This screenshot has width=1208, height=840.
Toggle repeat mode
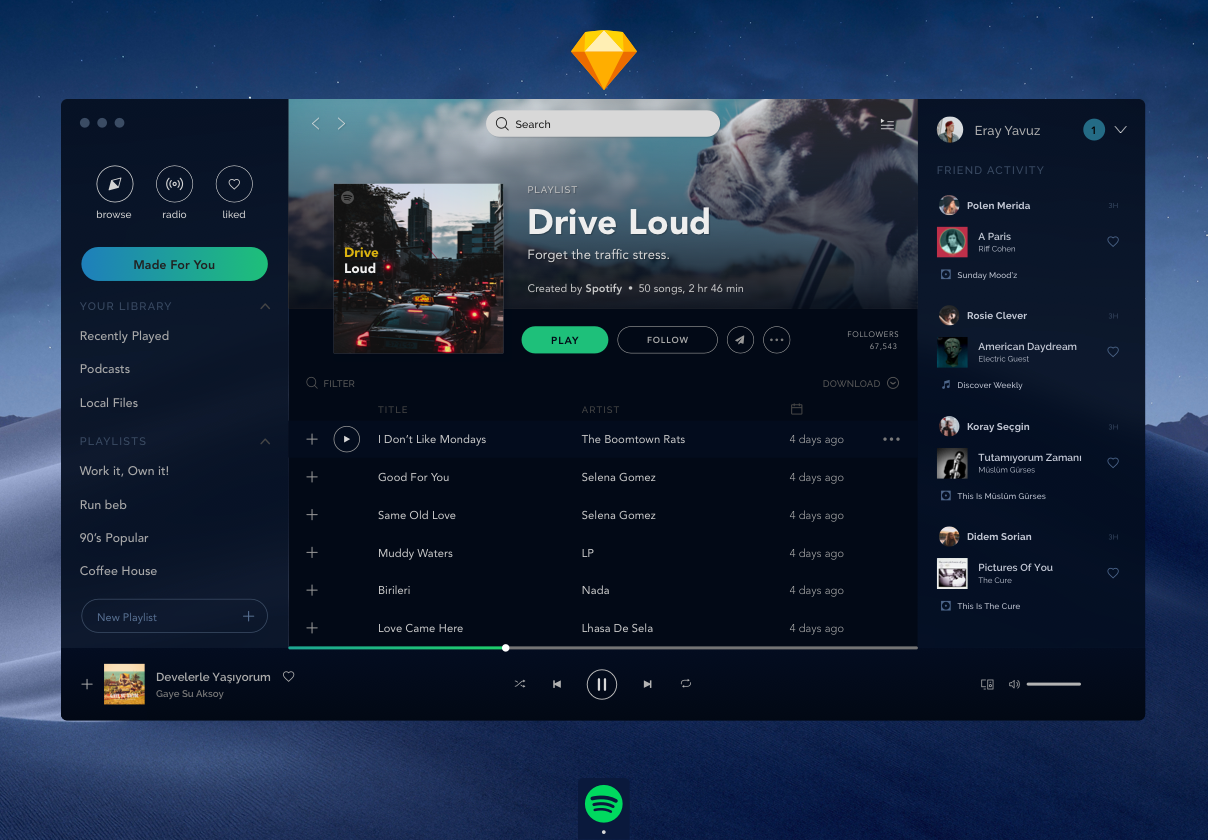point(686,684)
